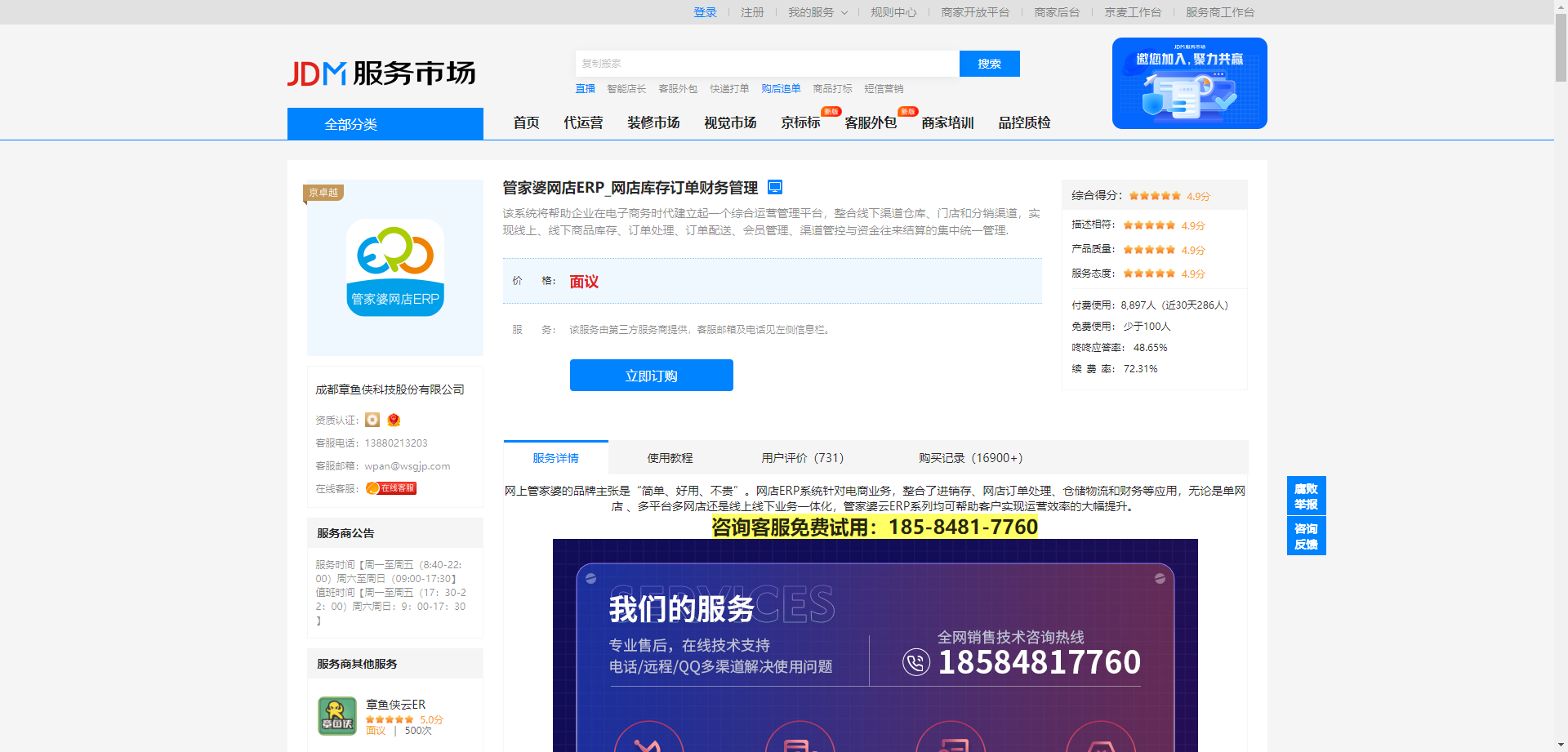The width and height of the screenshot is (1568, 752).
Task: Open 商家后台 link
Action: tap(1057, 12)
